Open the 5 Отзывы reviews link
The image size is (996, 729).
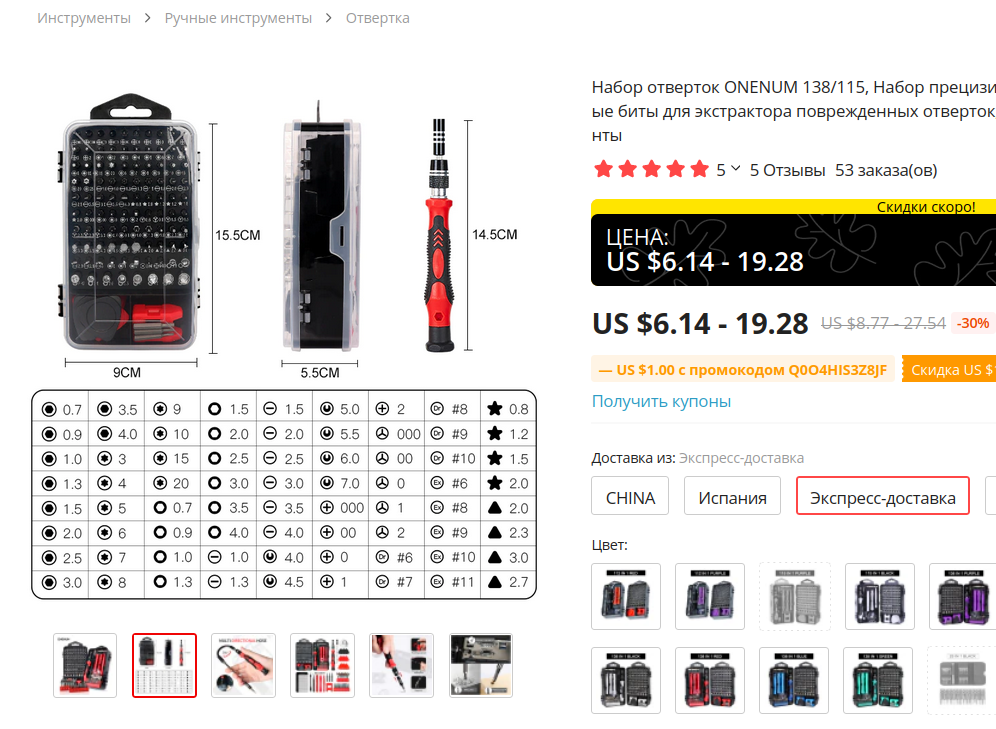787,170
